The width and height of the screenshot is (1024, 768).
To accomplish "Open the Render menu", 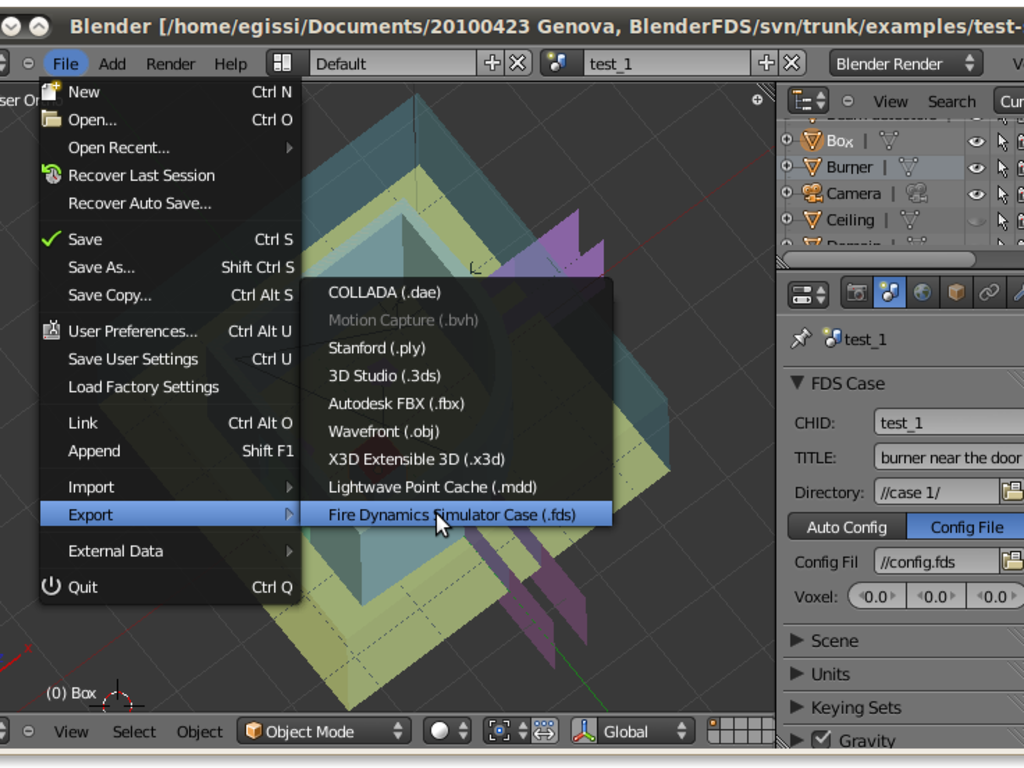I will point(170,63).
